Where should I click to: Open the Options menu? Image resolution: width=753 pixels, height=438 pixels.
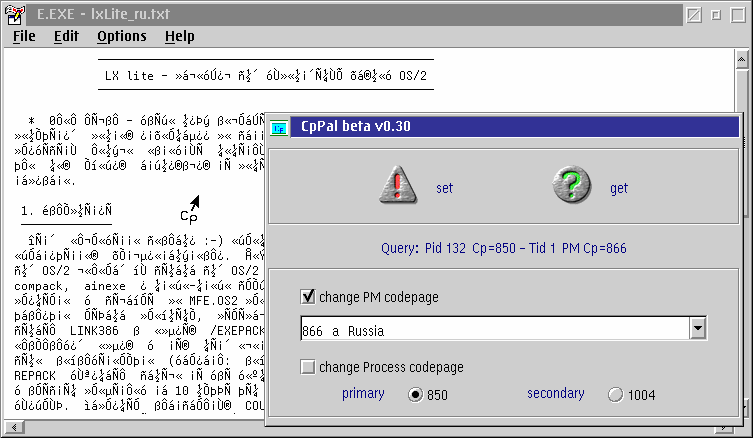(x=121, y=36)
